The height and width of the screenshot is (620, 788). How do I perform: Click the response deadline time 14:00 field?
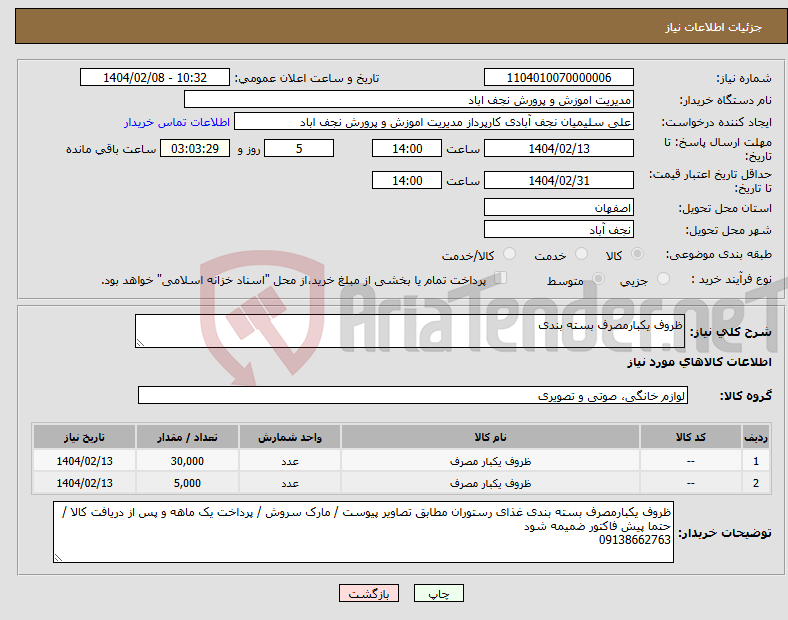407,148
